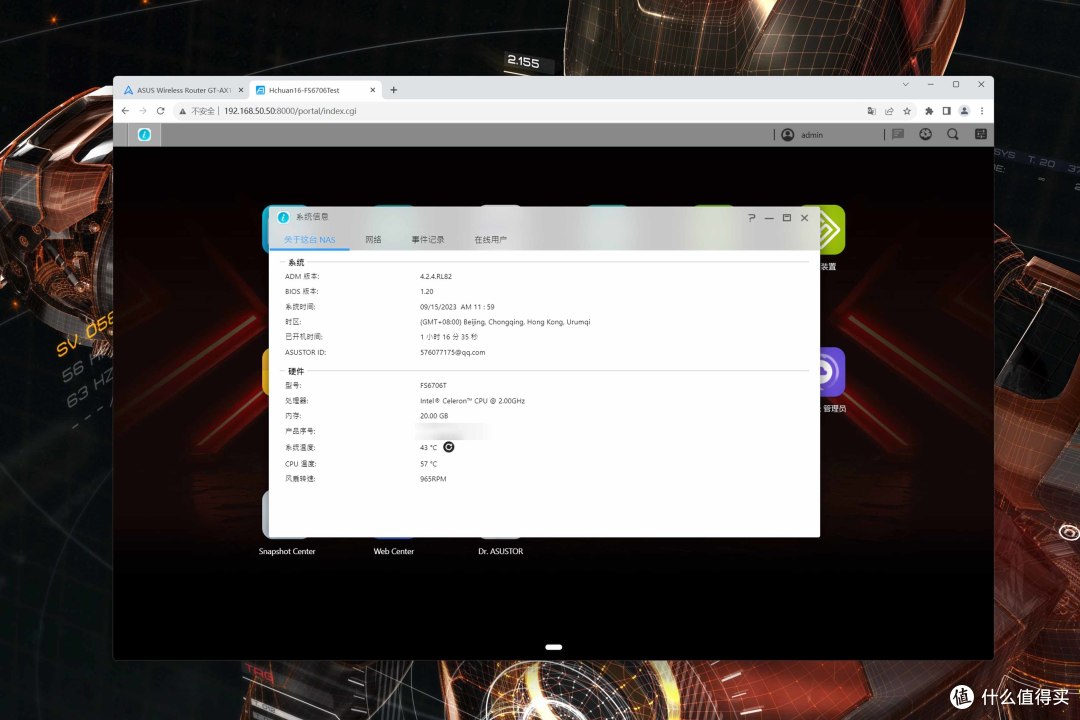This screenshot has height=720, width=1080.
Task: Refresh the system temperature reading
Action: (x=448, y=447)
